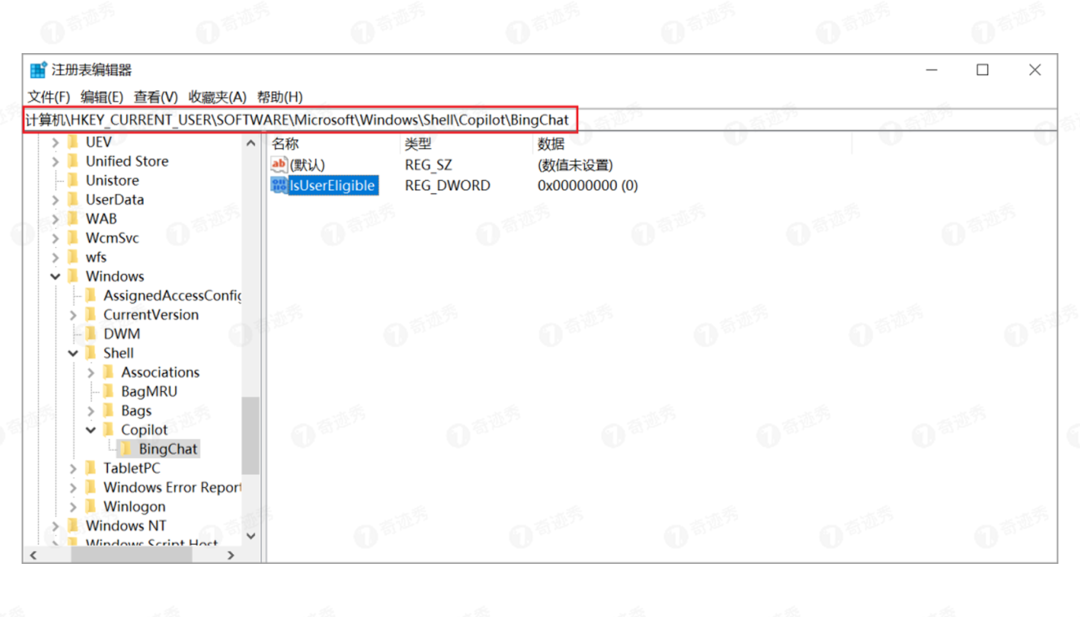Click the tree's vertical scroll up arrow

point(251,143)
